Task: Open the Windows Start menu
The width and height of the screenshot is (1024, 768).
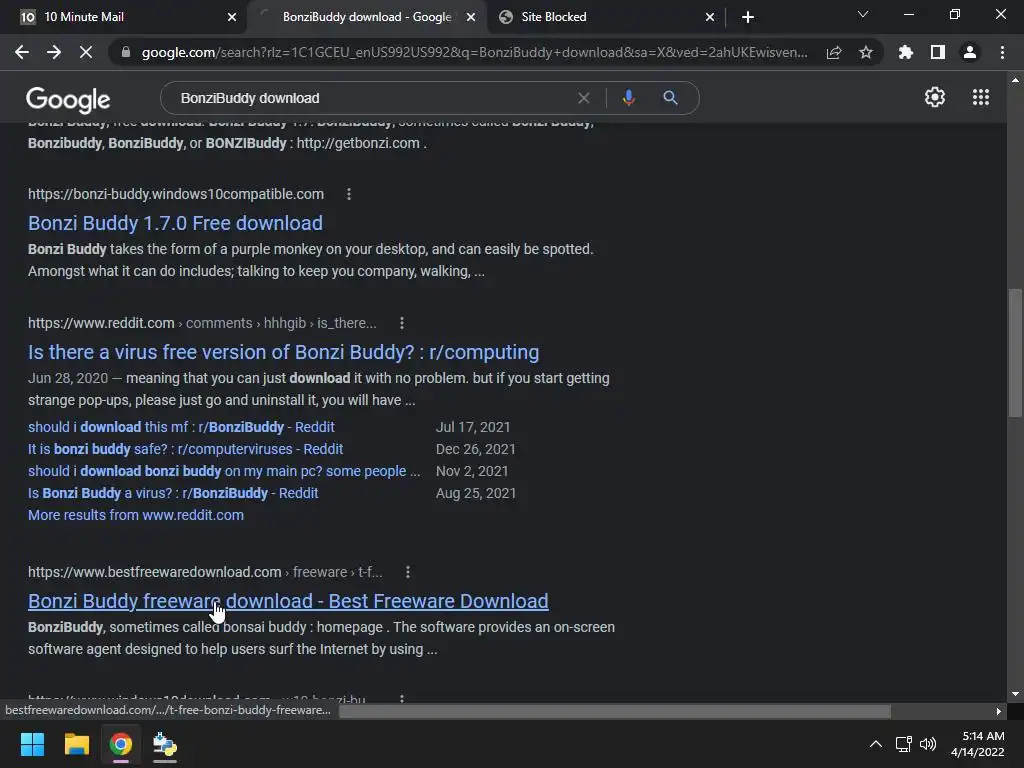Action: pyautogui.click(x=32, y=744)
